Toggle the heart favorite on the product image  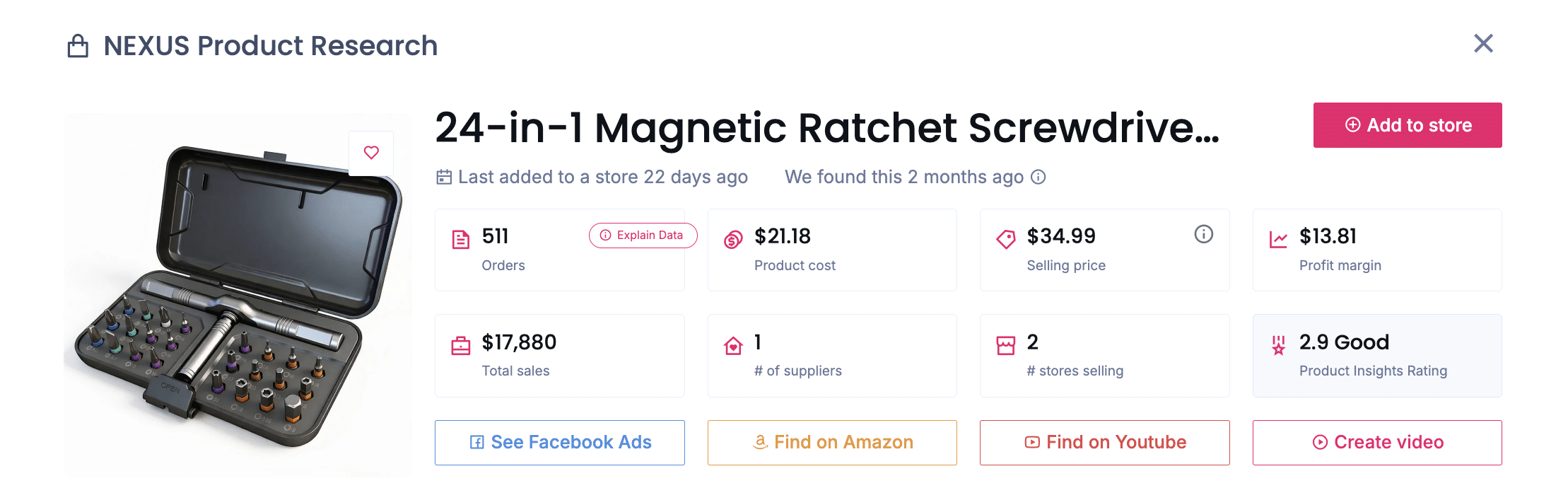(x=370, y=152)
